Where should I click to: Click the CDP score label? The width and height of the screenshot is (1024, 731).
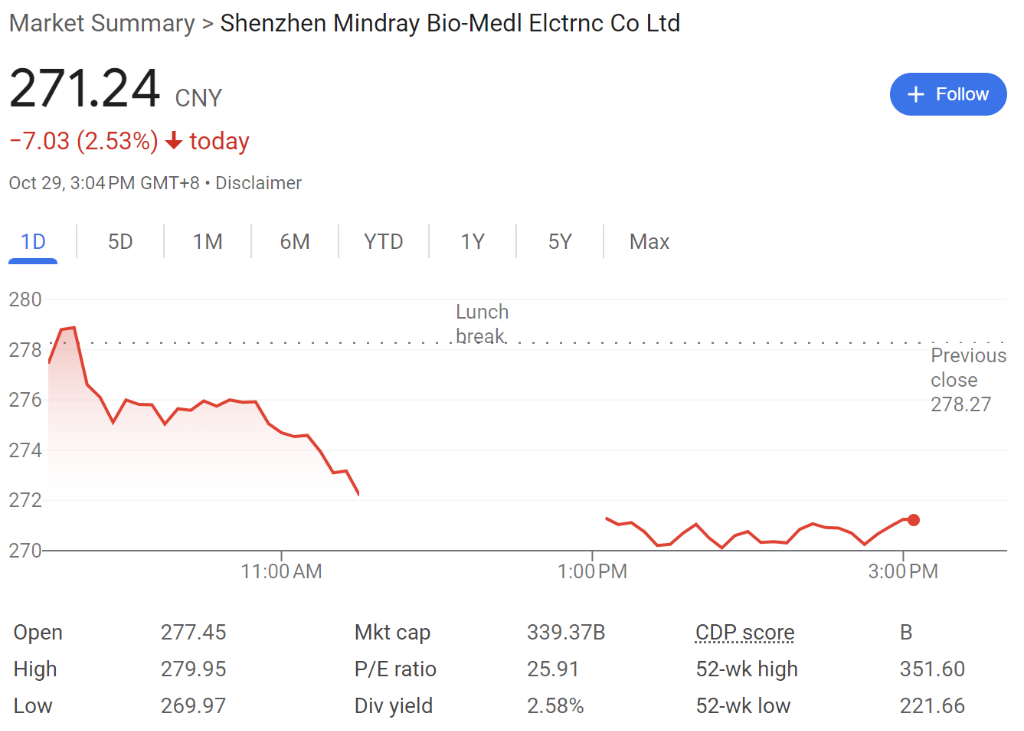pos(745,632)
